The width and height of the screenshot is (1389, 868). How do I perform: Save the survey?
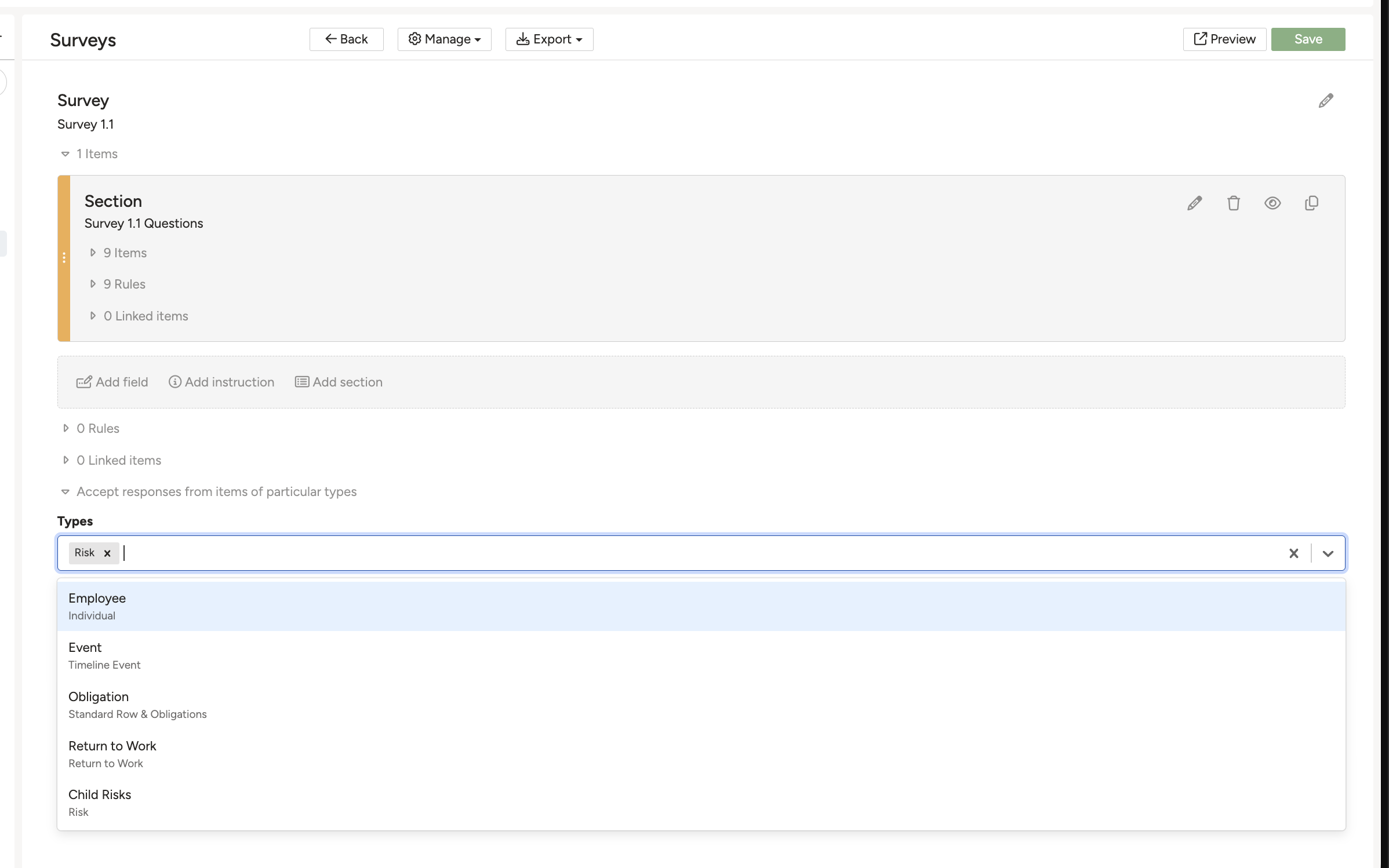[x=1308, y=39]
